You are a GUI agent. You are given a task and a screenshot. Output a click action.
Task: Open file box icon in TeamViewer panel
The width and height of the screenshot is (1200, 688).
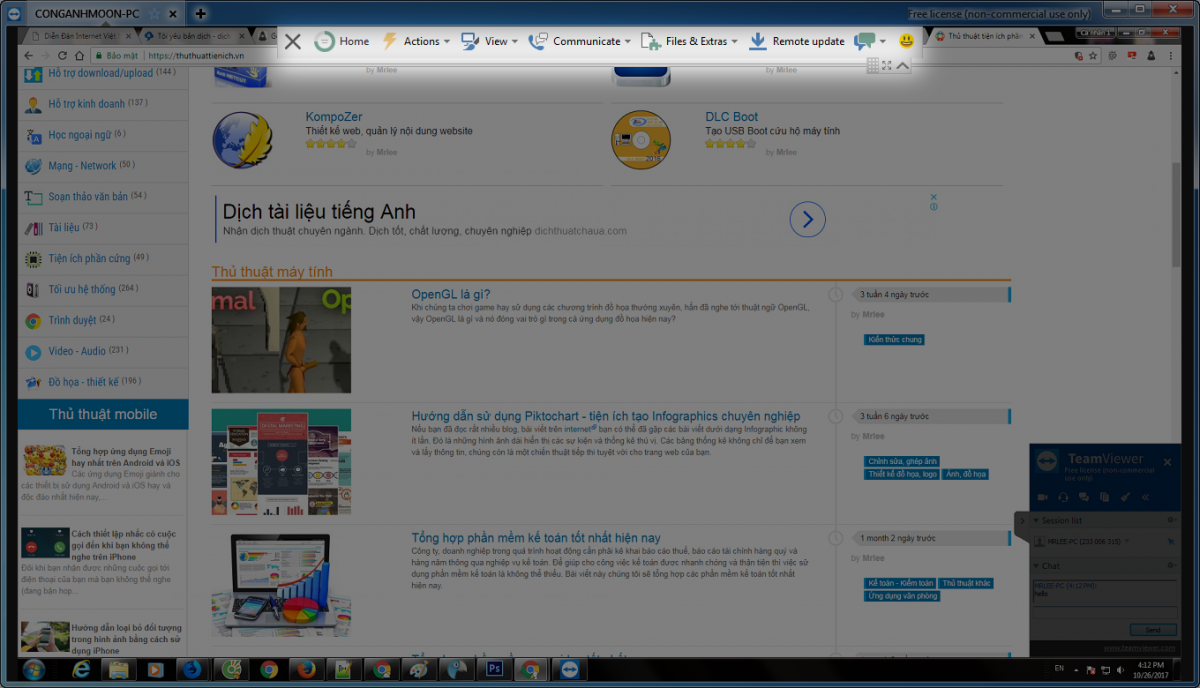[1105, 497]
